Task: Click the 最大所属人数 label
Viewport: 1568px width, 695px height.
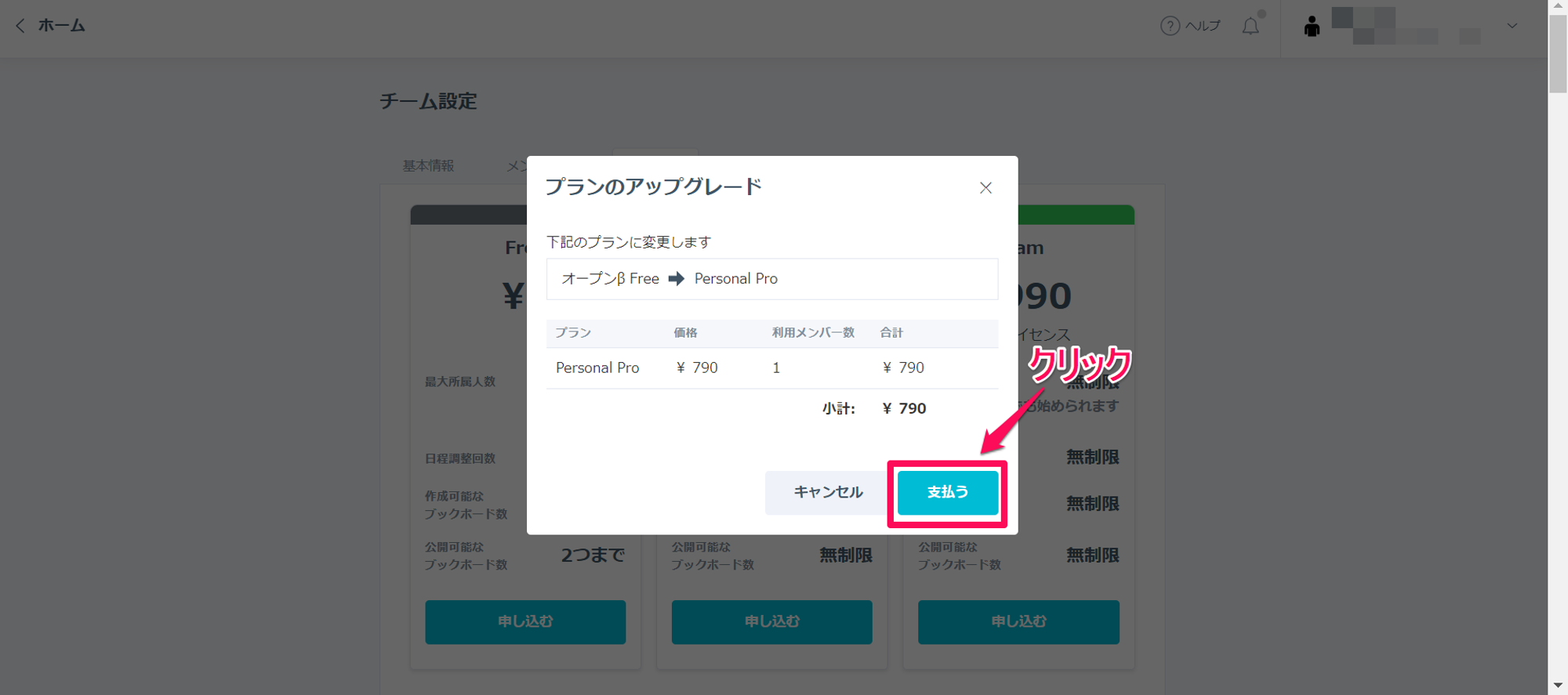Action: 460,382
